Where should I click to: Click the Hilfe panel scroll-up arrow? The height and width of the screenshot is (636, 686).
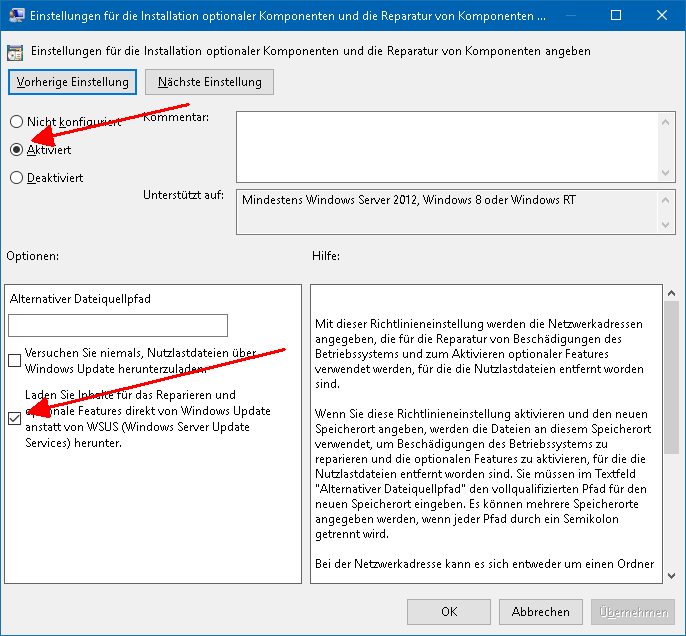tap(670, 293)
